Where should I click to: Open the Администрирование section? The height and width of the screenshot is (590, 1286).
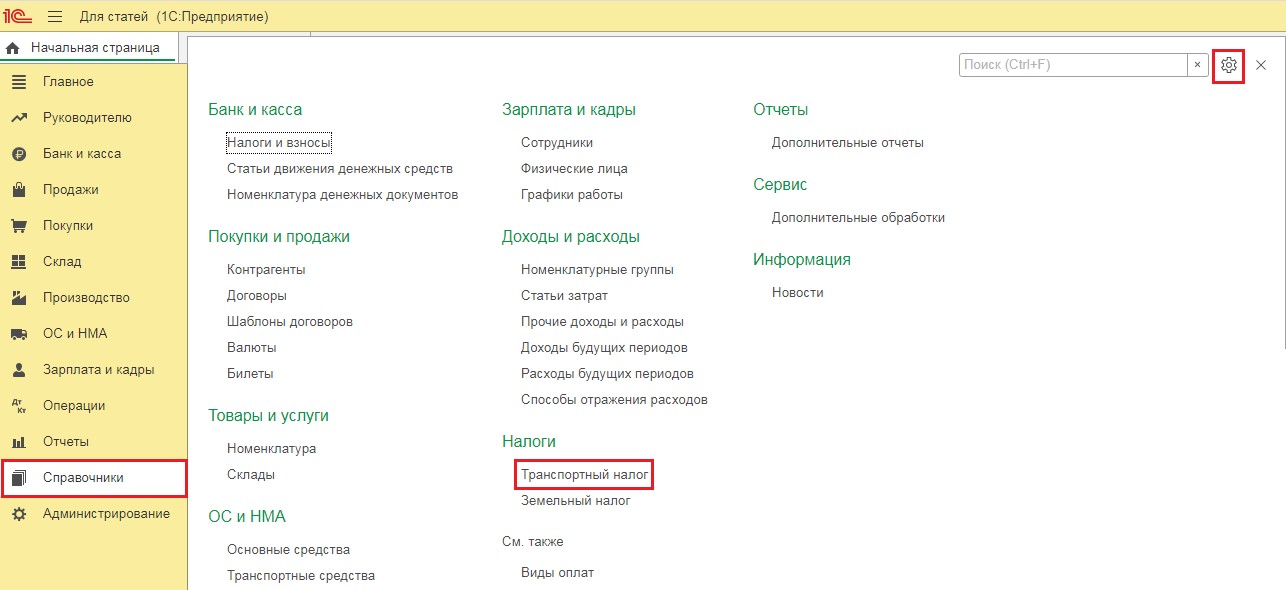pyautogui.click(x=106, y=514)
